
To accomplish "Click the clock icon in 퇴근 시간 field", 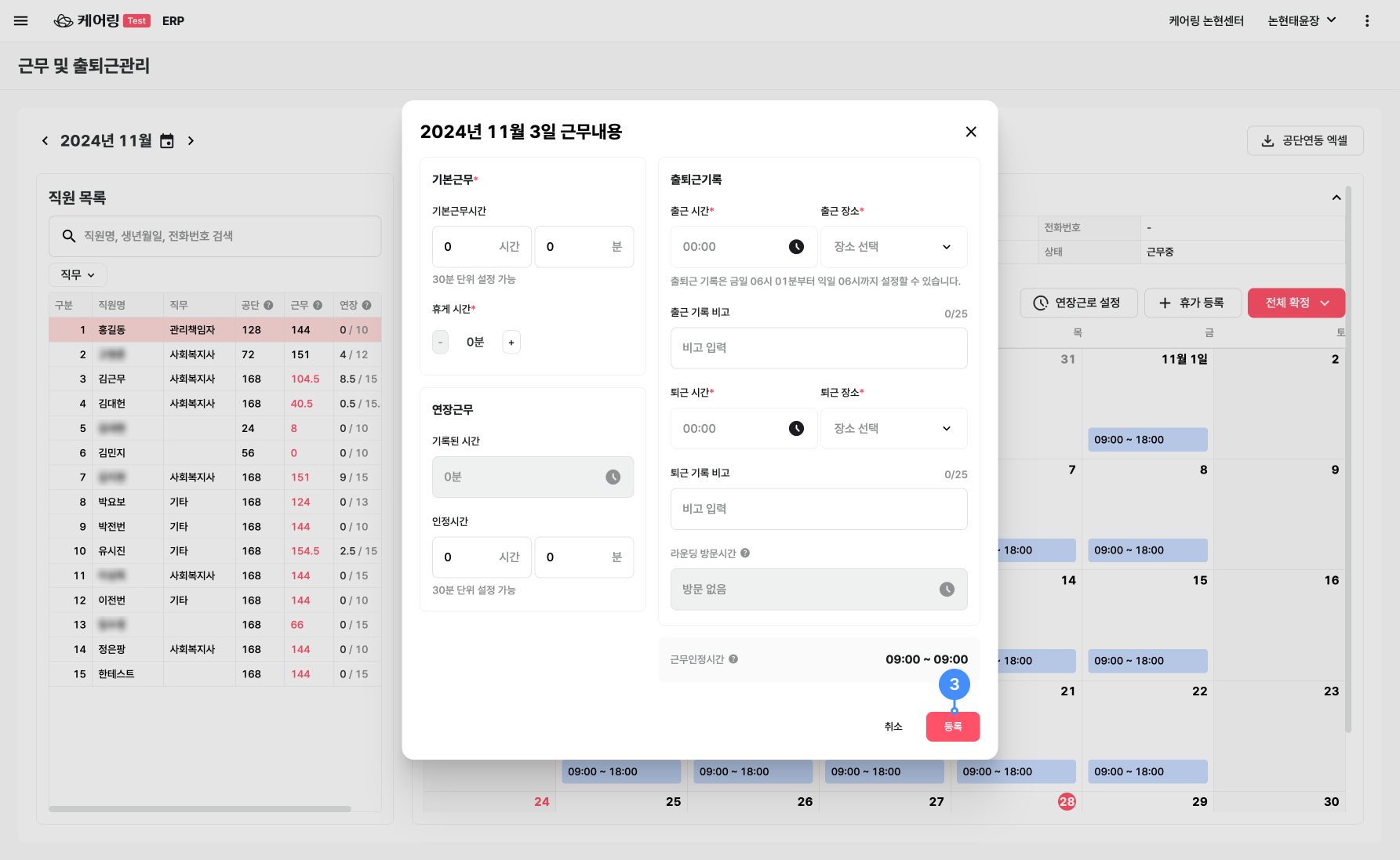I will 796,429.
